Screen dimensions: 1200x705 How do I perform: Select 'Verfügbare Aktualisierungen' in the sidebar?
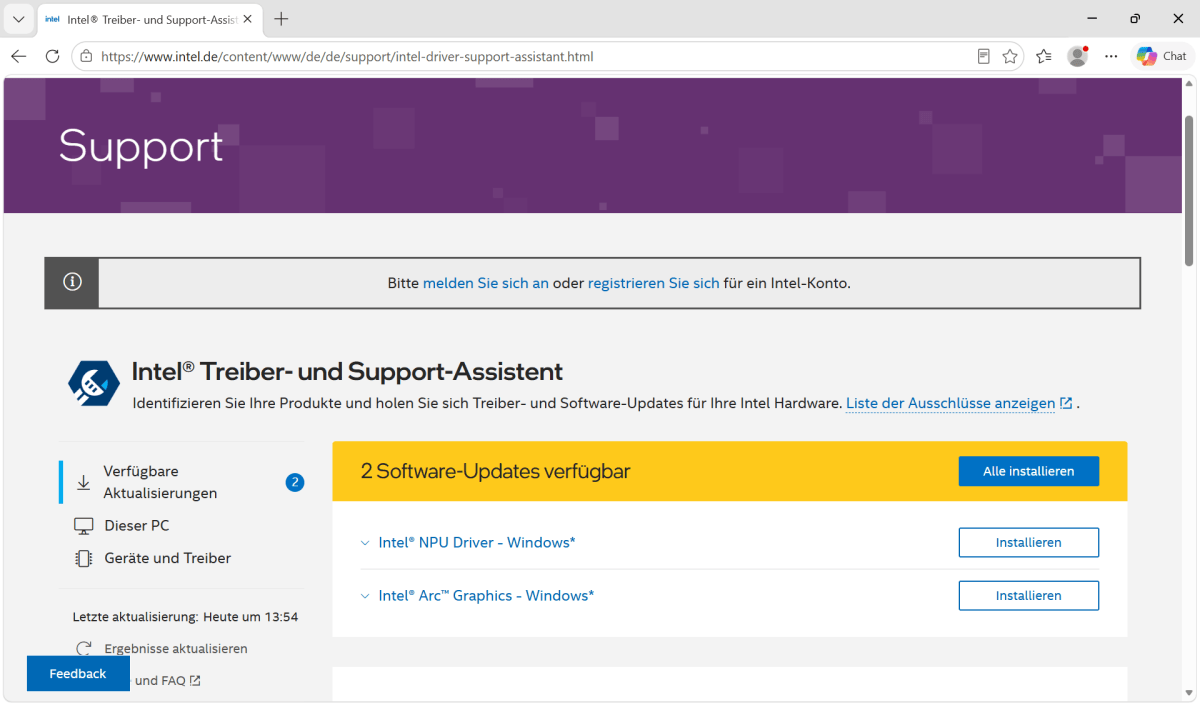pos(160,482)
